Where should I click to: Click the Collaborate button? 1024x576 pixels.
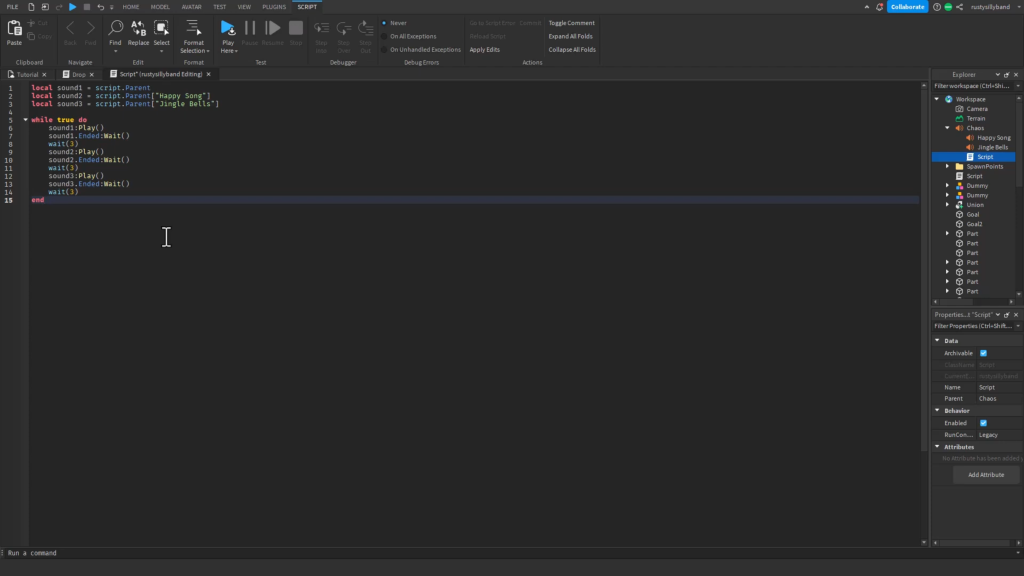coord(907,7)
